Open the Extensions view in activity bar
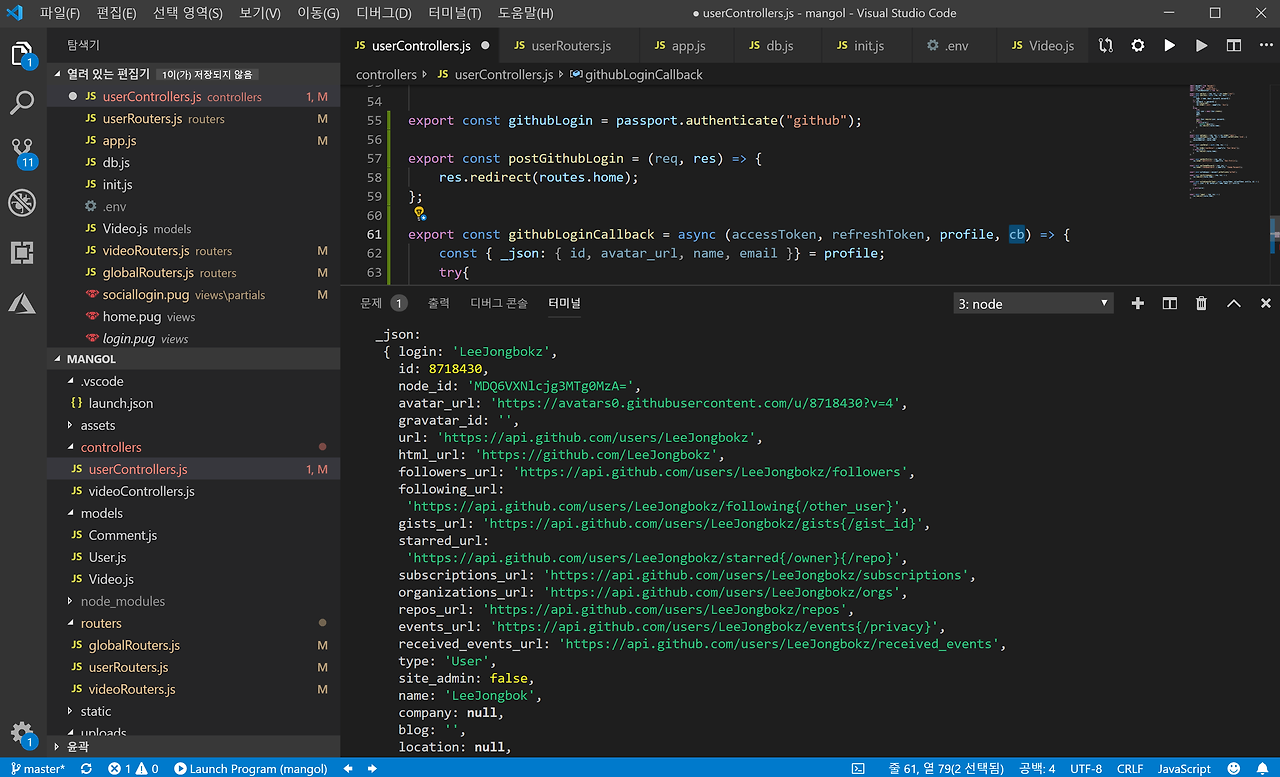Screen dimensions: 1280x777 [22, 253]
